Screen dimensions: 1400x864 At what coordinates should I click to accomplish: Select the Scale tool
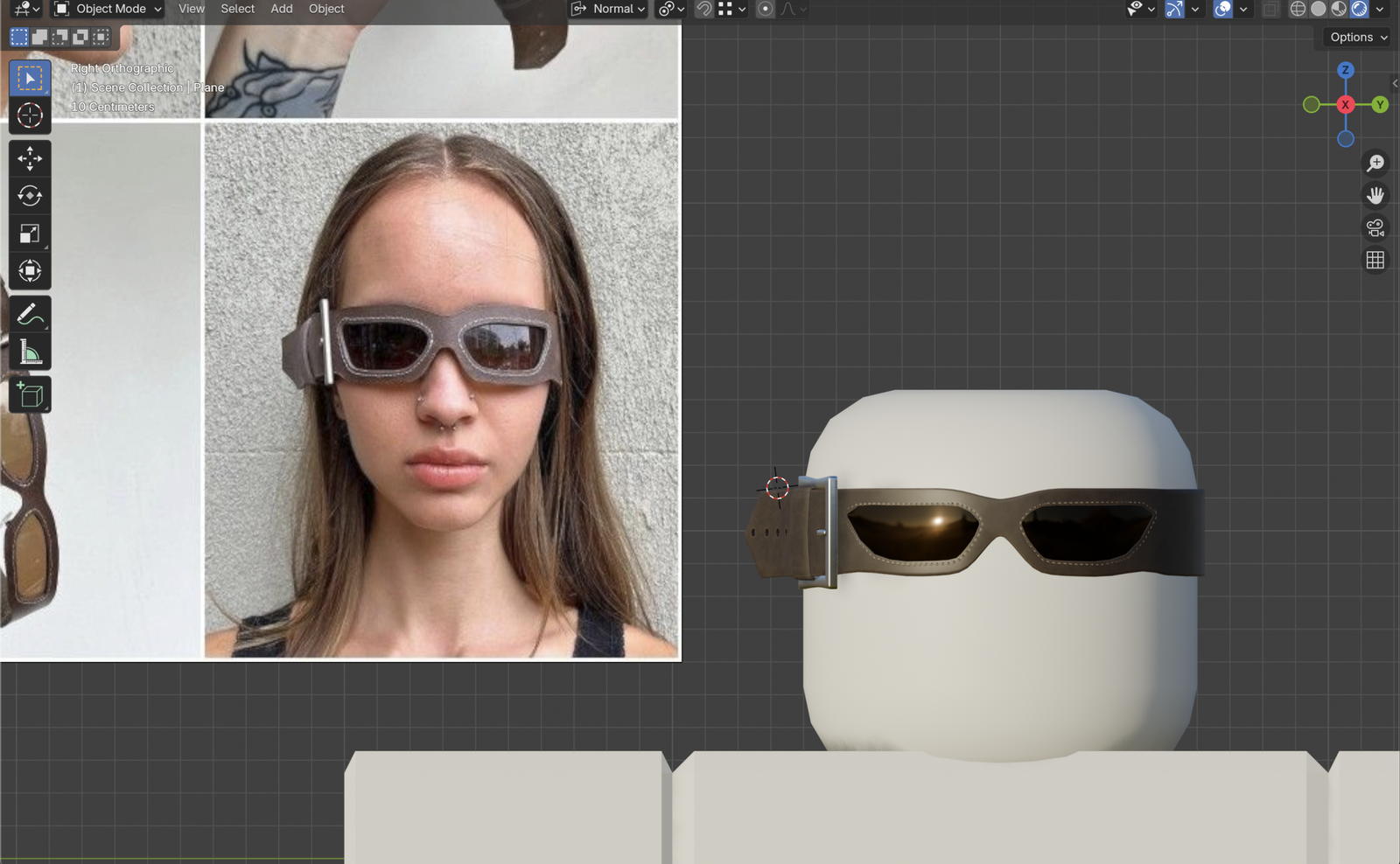pyautogui.click(x=30, y=233)
